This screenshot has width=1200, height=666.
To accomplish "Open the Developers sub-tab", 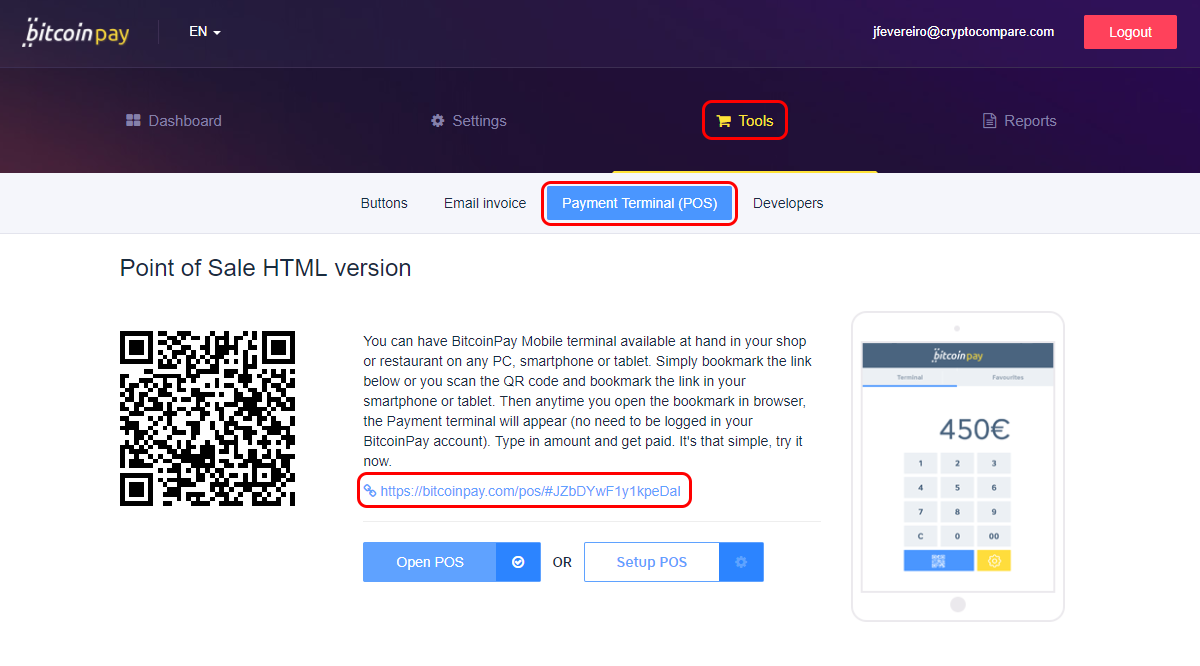I will [x=788, y=203].
